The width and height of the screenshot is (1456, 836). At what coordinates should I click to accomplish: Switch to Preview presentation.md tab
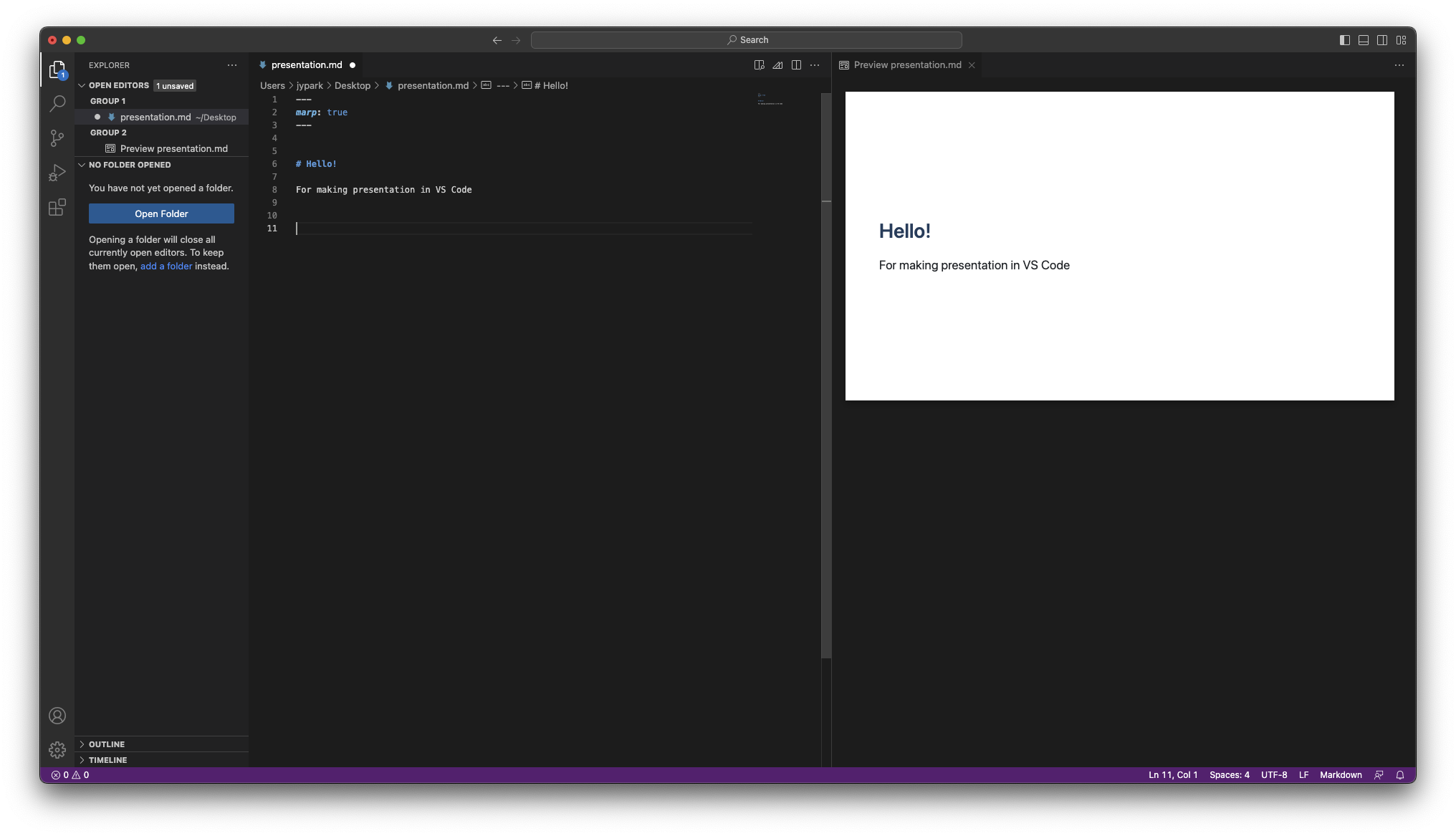tap(907, 65)
